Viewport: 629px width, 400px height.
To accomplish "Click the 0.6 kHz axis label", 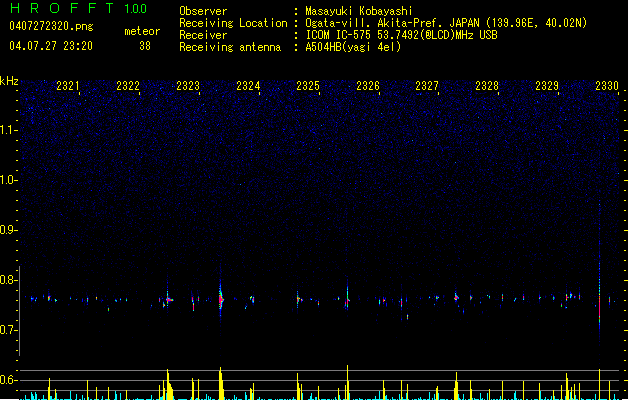I will click(9, 380).
